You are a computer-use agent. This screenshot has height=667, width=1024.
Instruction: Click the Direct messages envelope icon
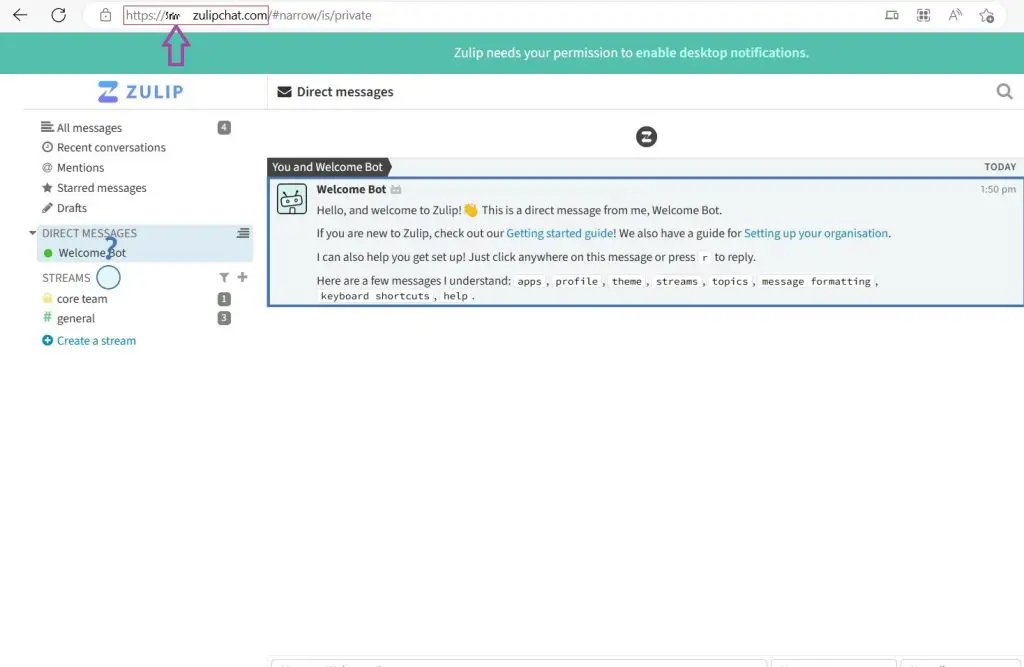pyautogui.click(x=284, y=92)
